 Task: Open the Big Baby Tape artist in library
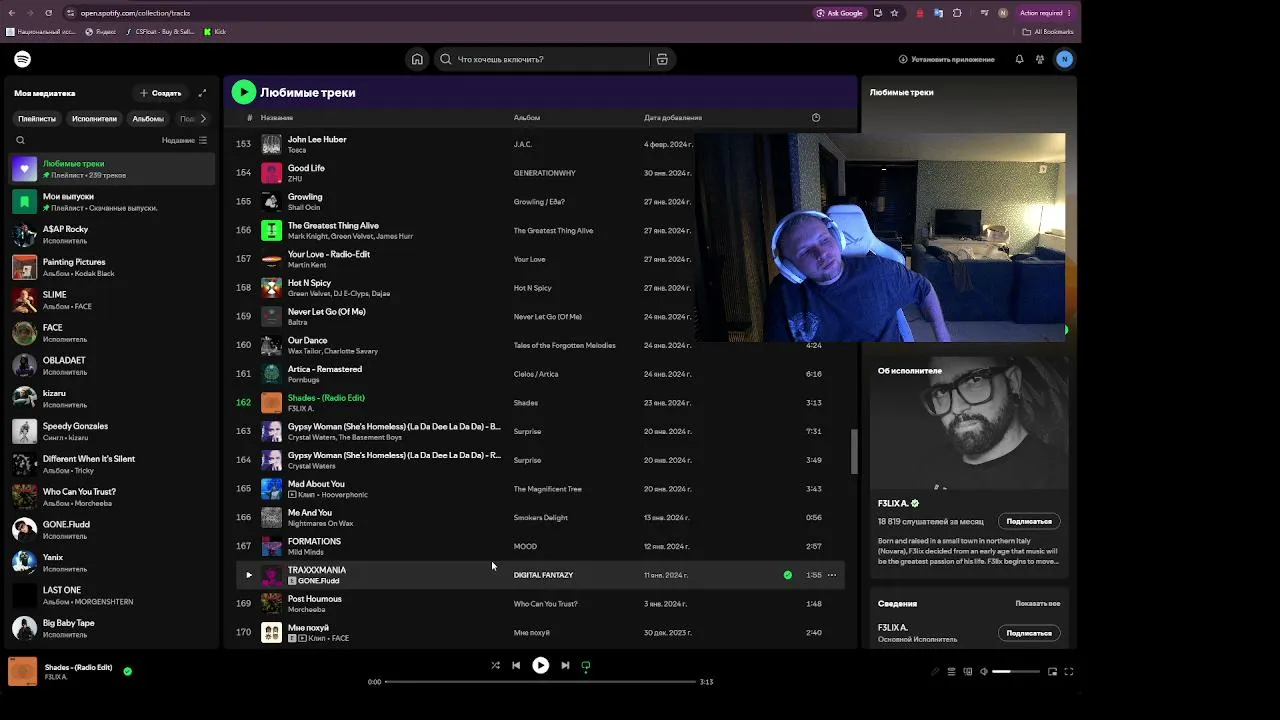pyautogui.click(x=112, y=628)
